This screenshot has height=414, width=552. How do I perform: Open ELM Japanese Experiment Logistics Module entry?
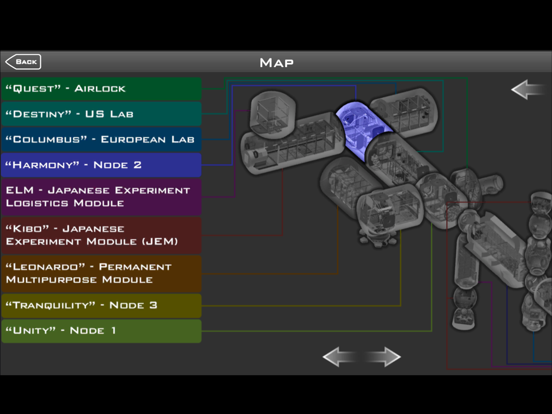(101, 197)
